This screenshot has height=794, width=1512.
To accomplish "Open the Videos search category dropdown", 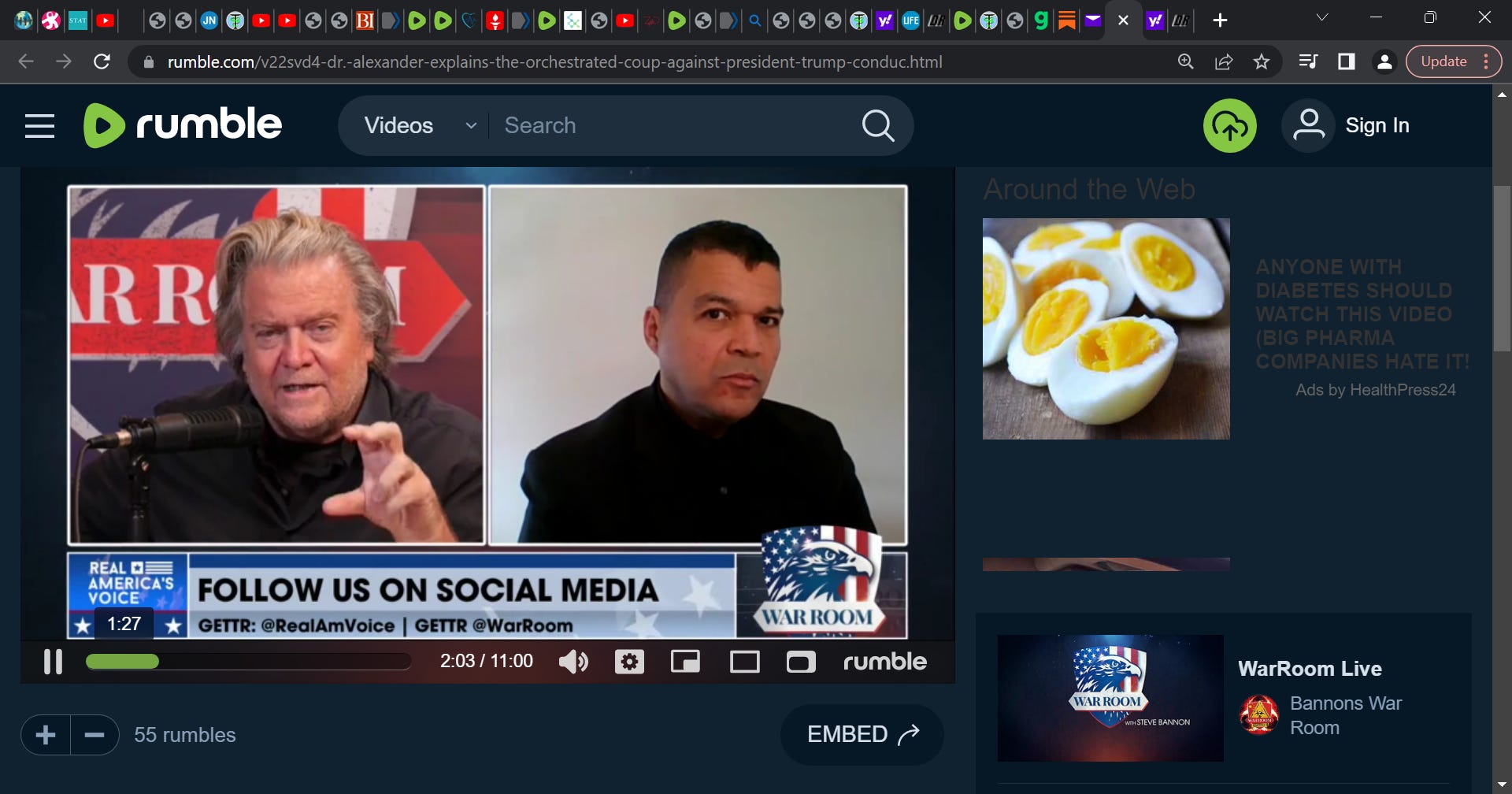I will click(420, 125).
